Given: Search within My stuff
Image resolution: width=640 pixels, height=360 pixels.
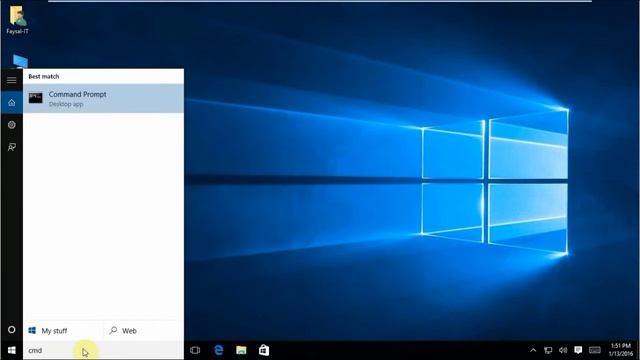Looking at the screenshot, I should click(62, 331).
